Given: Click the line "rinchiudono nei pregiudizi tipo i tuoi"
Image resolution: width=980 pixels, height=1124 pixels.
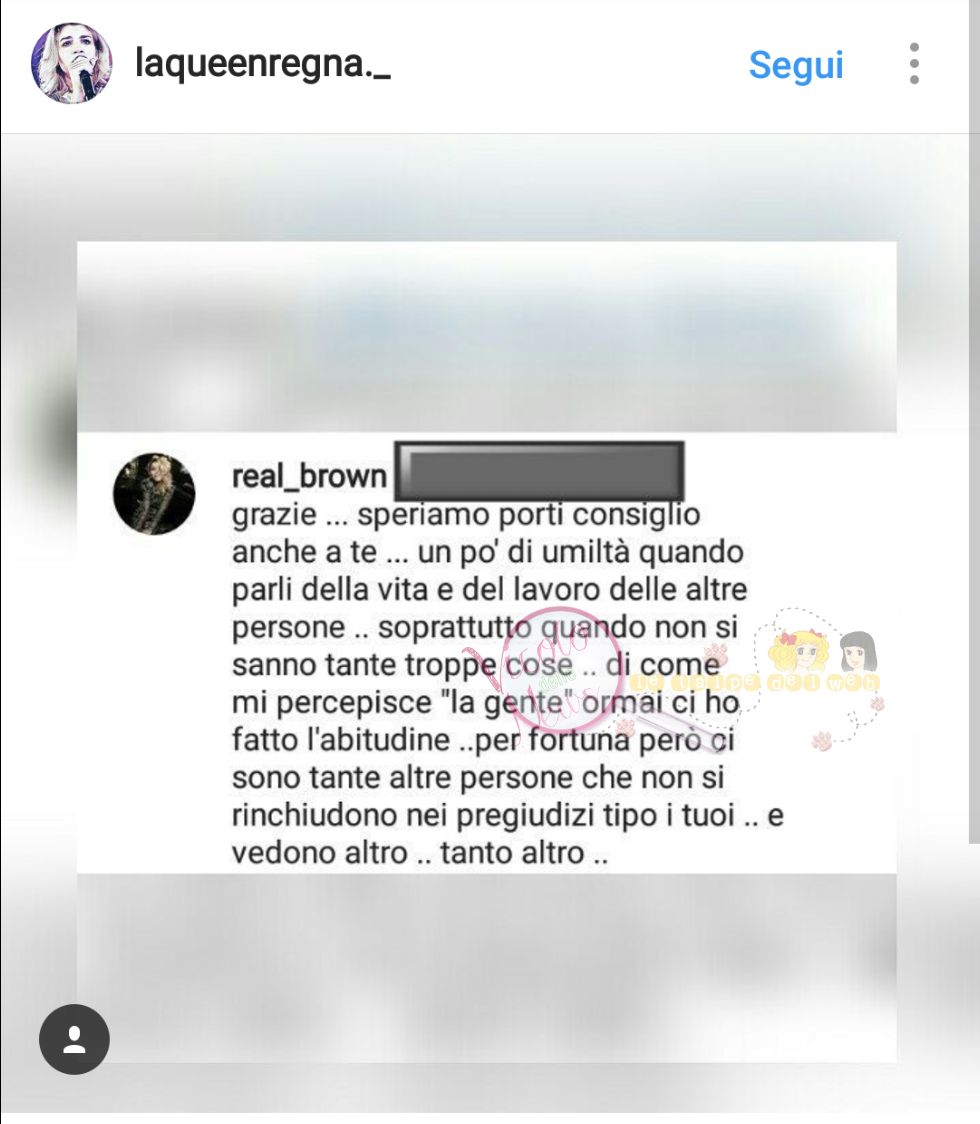Looking at the screenshot, I should tap(508, 816).
